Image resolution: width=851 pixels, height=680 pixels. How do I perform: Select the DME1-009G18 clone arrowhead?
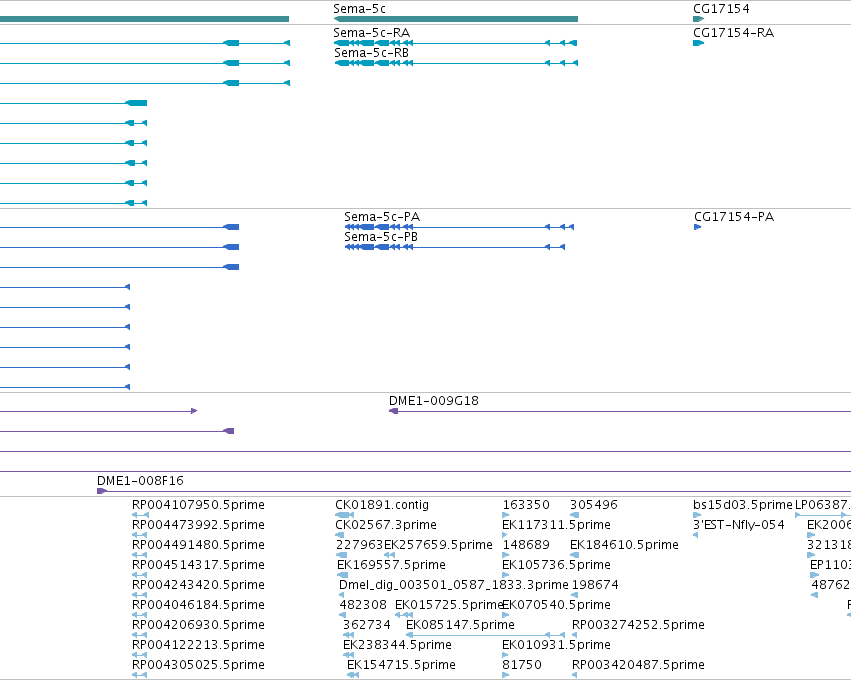[x=393, y=411]
